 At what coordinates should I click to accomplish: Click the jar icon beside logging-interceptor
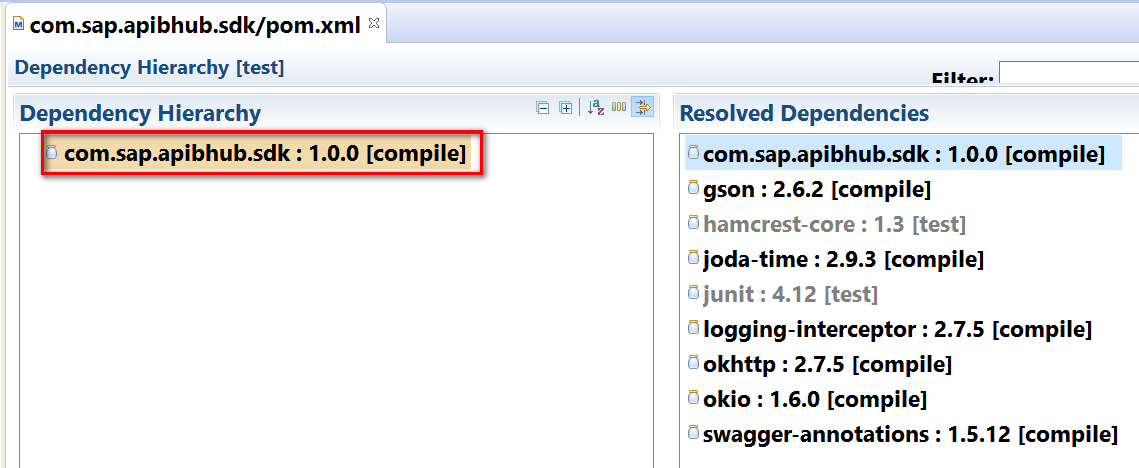pyautogui.click(x=693, y=328)
